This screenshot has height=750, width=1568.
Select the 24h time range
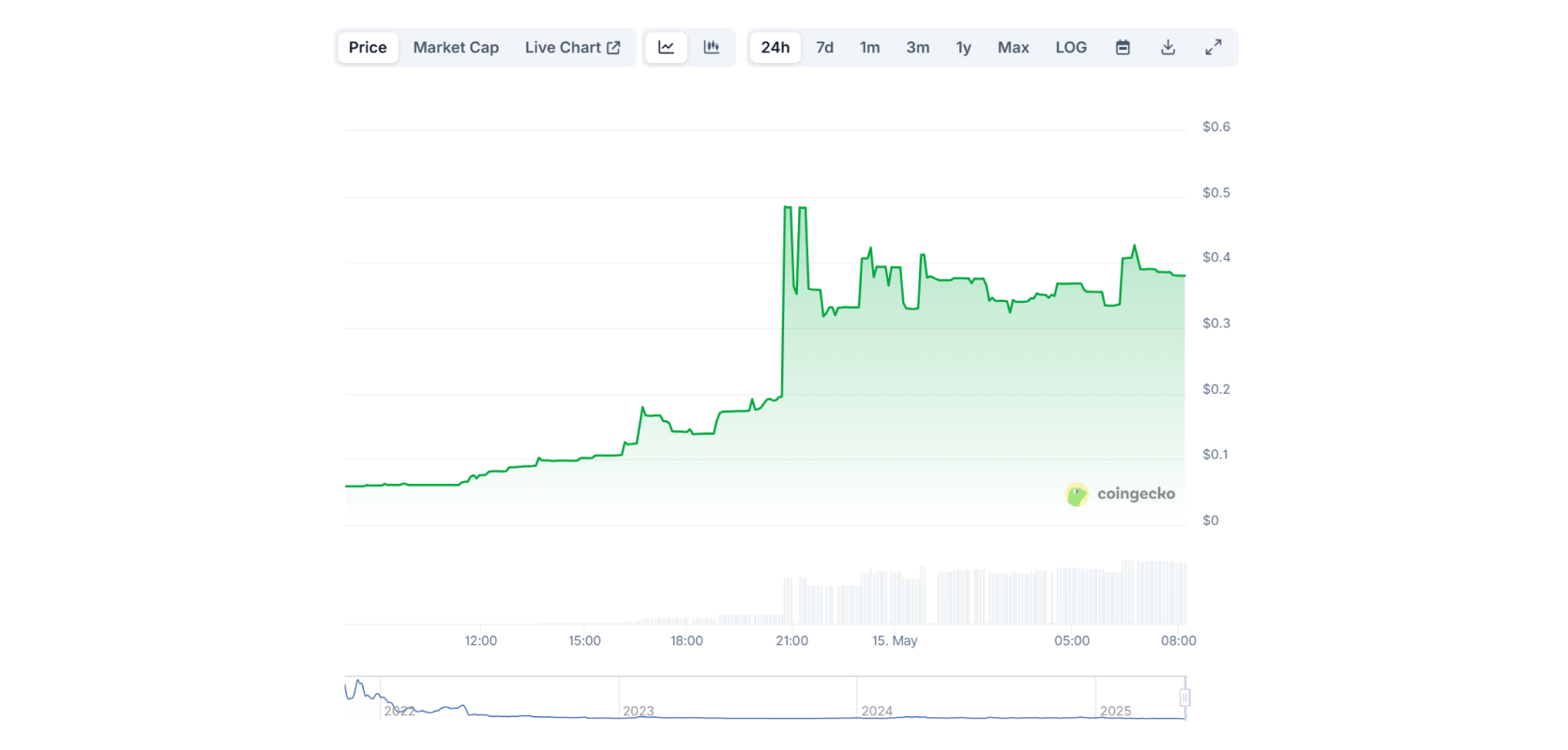coord(776,48)
